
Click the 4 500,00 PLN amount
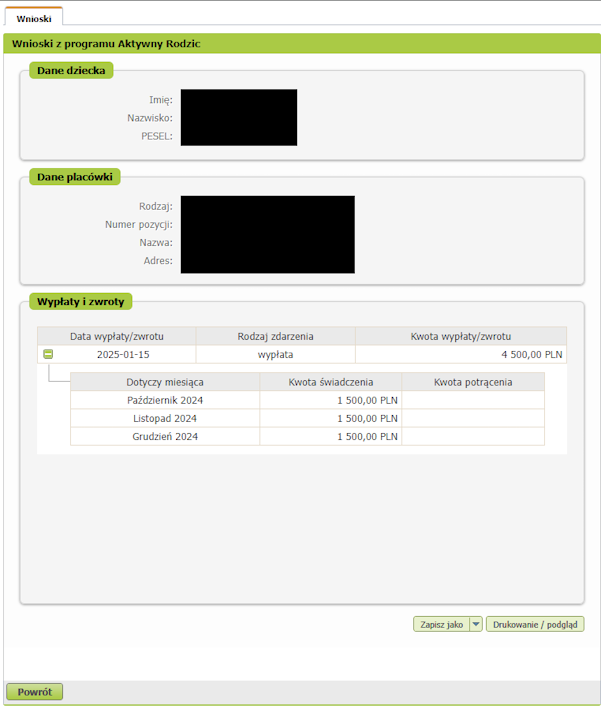pos(531,354)
